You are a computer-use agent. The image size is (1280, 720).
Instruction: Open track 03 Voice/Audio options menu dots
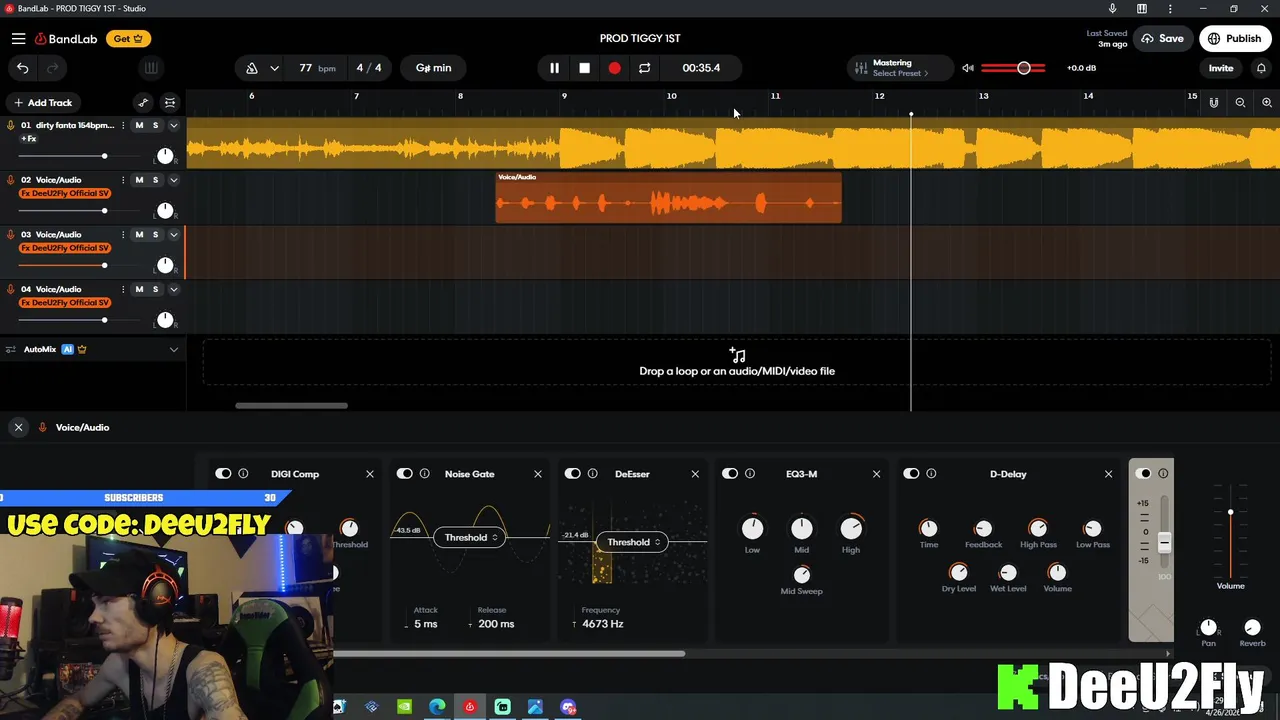point(123,234)
